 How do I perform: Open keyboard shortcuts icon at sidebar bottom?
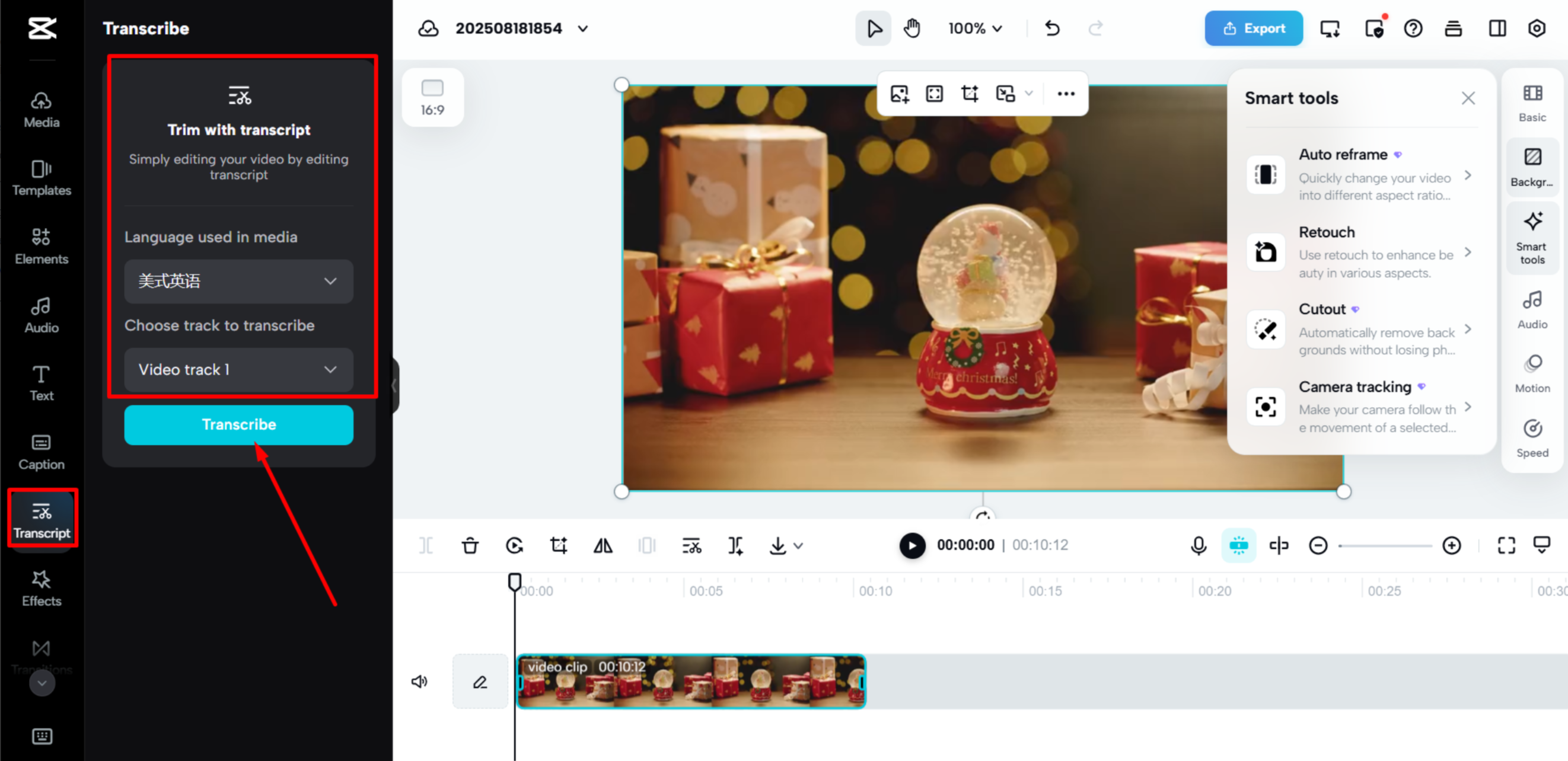tap(42, 737)
